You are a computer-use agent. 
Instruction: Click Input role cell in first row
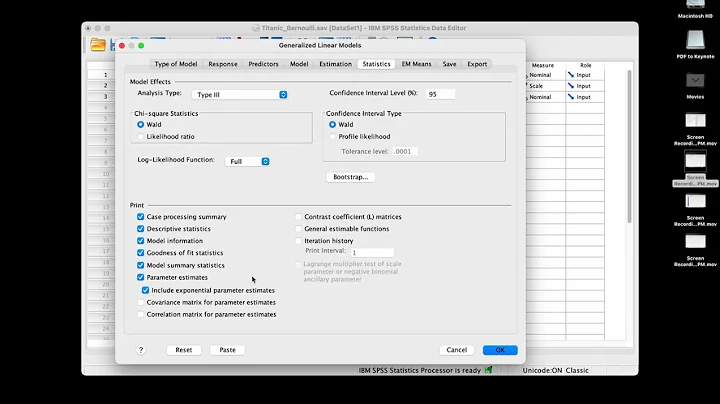coord(585,75)
